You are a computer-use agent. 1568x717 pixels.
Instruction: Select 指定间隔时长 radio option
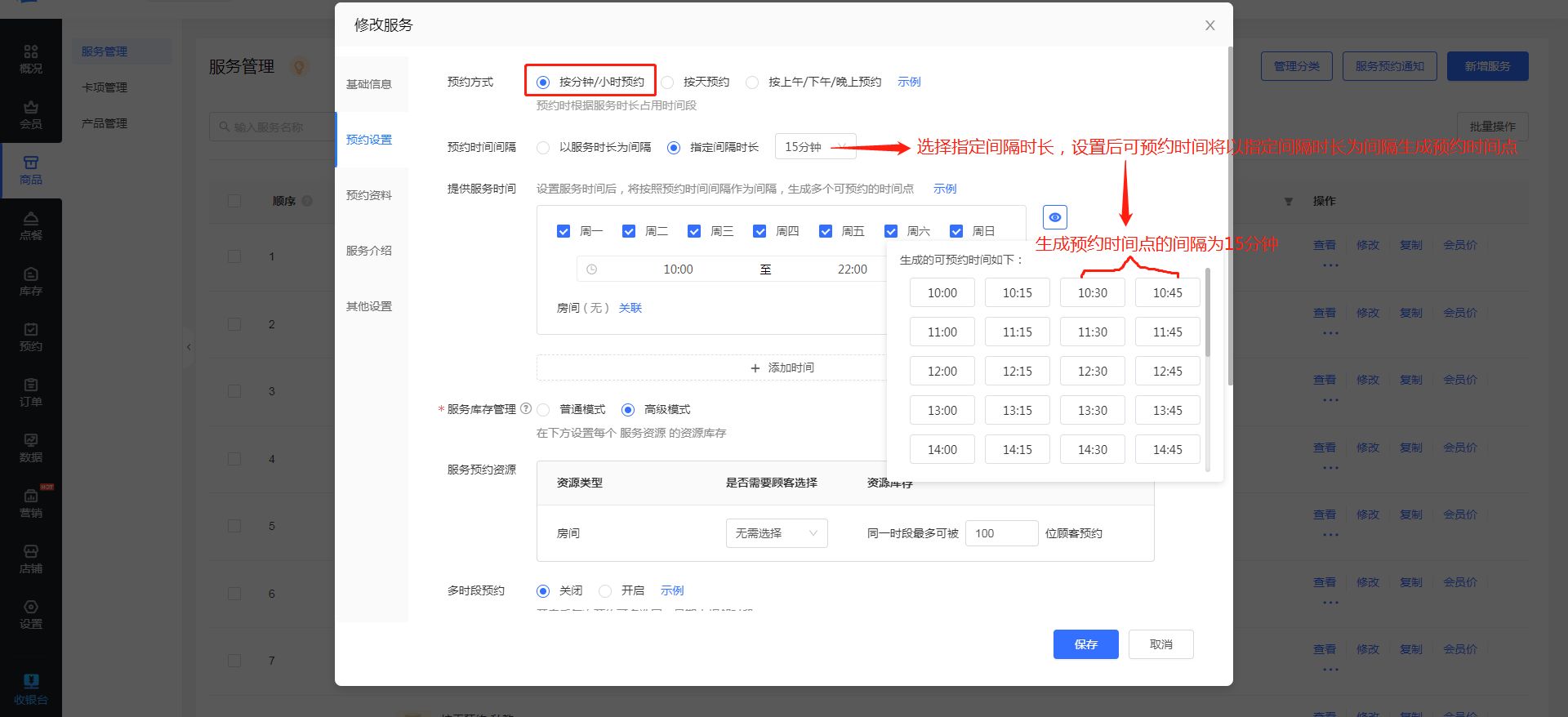[674, 148]
